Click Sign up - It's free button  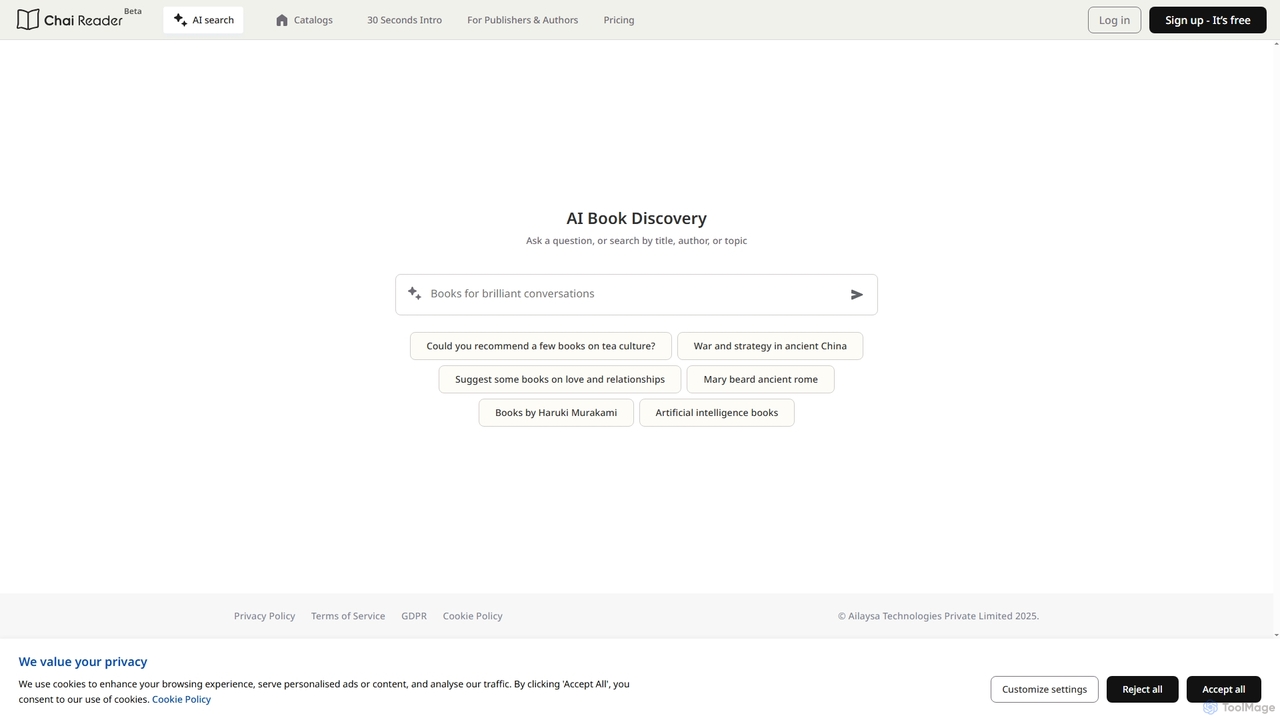pyautogui.click(x=1208, y=20)
